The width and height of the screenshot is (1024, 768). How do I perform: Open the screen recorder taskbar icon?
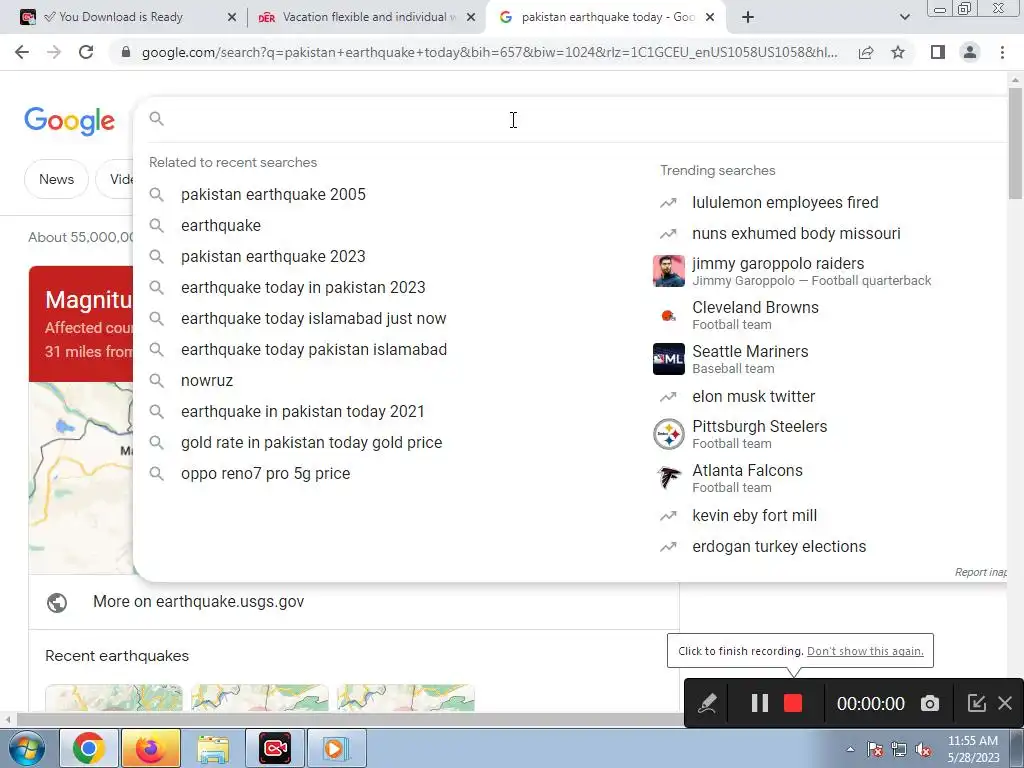(x=275, y=748)
